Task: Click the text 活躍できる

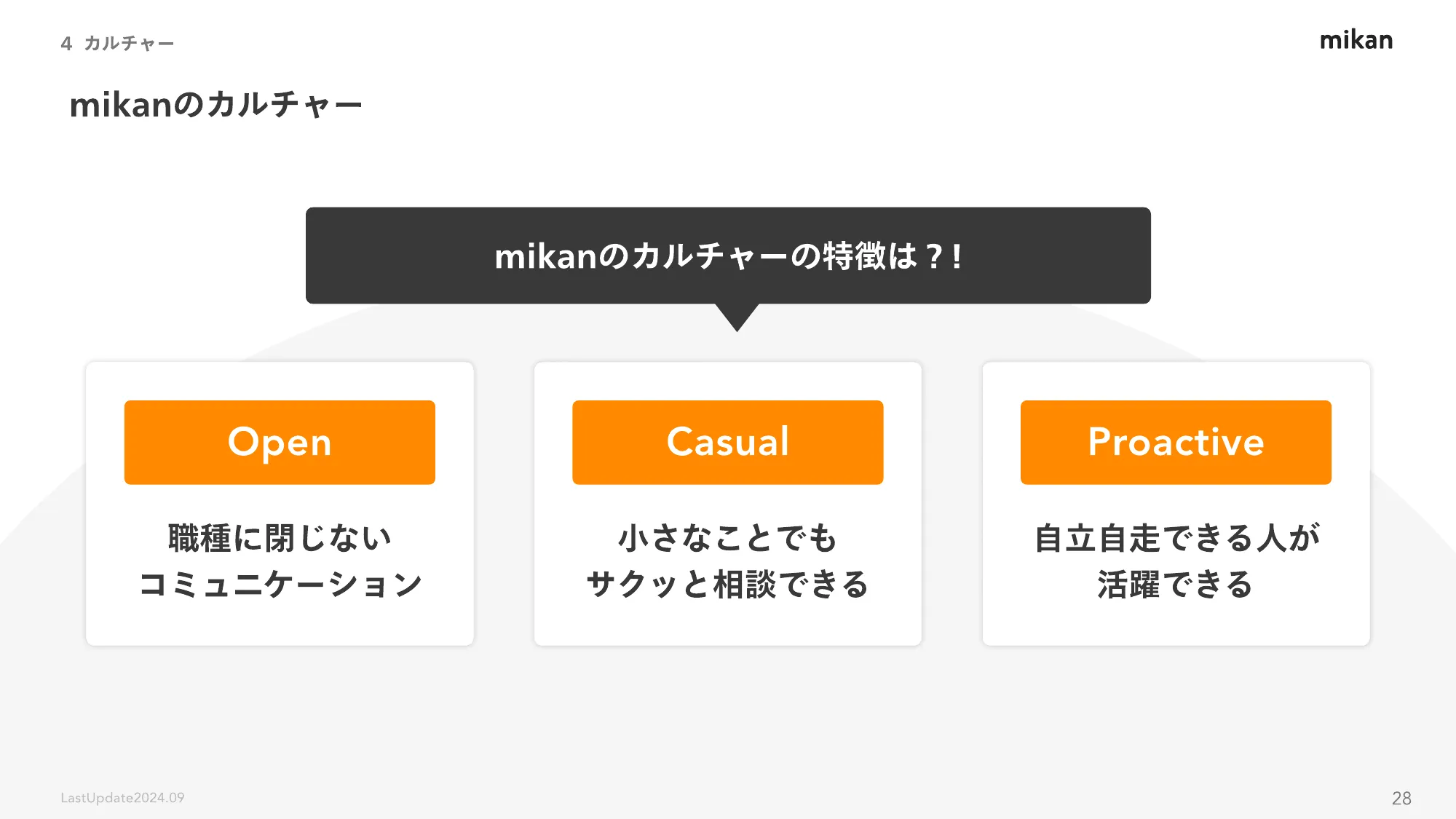Action: point(1176,585)
